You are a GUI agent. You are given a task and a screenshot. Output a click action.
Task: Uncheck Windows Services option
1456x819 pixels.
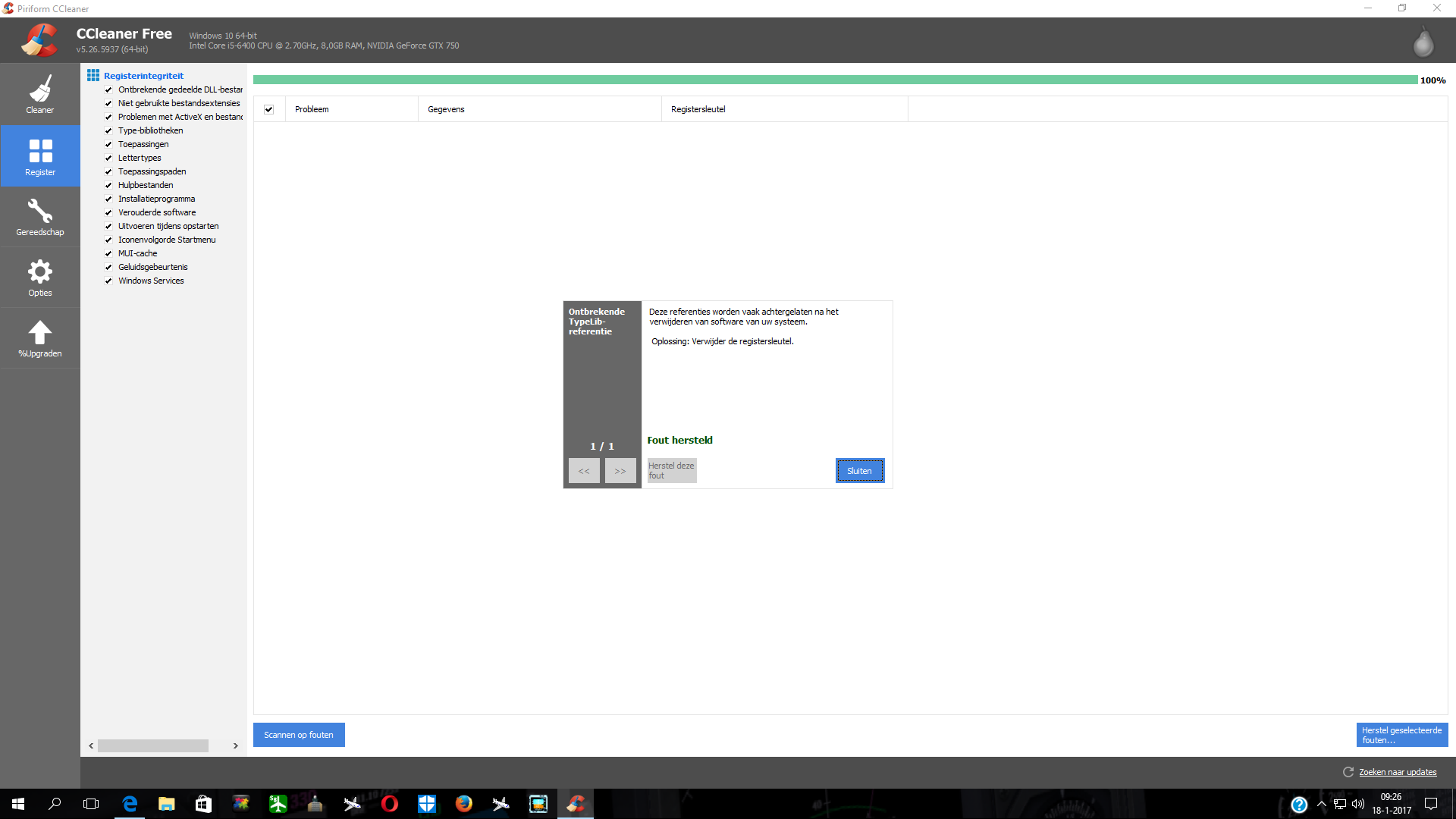click(x=108, y=281)
